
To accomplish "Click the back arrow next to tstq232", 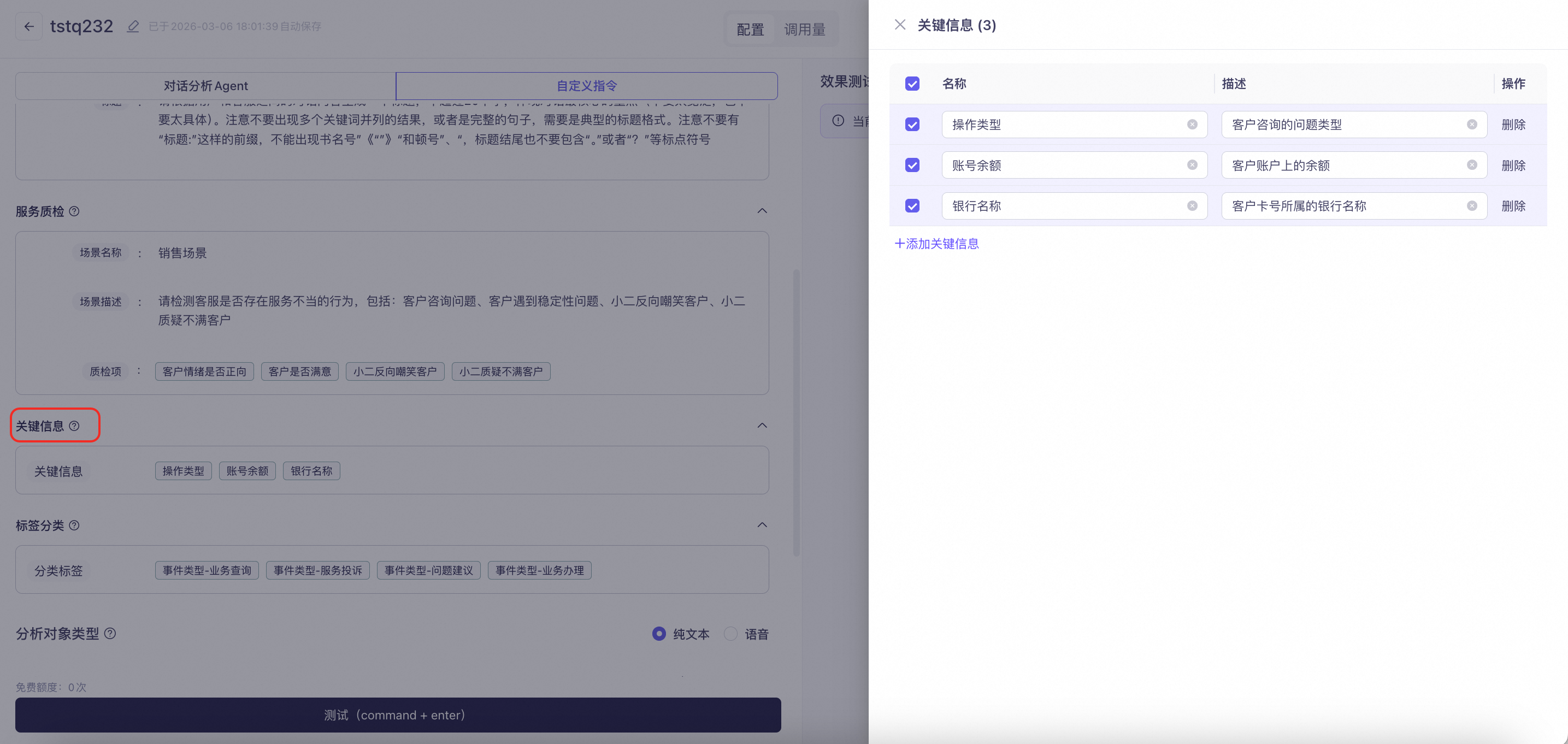I will pos(28,26).
